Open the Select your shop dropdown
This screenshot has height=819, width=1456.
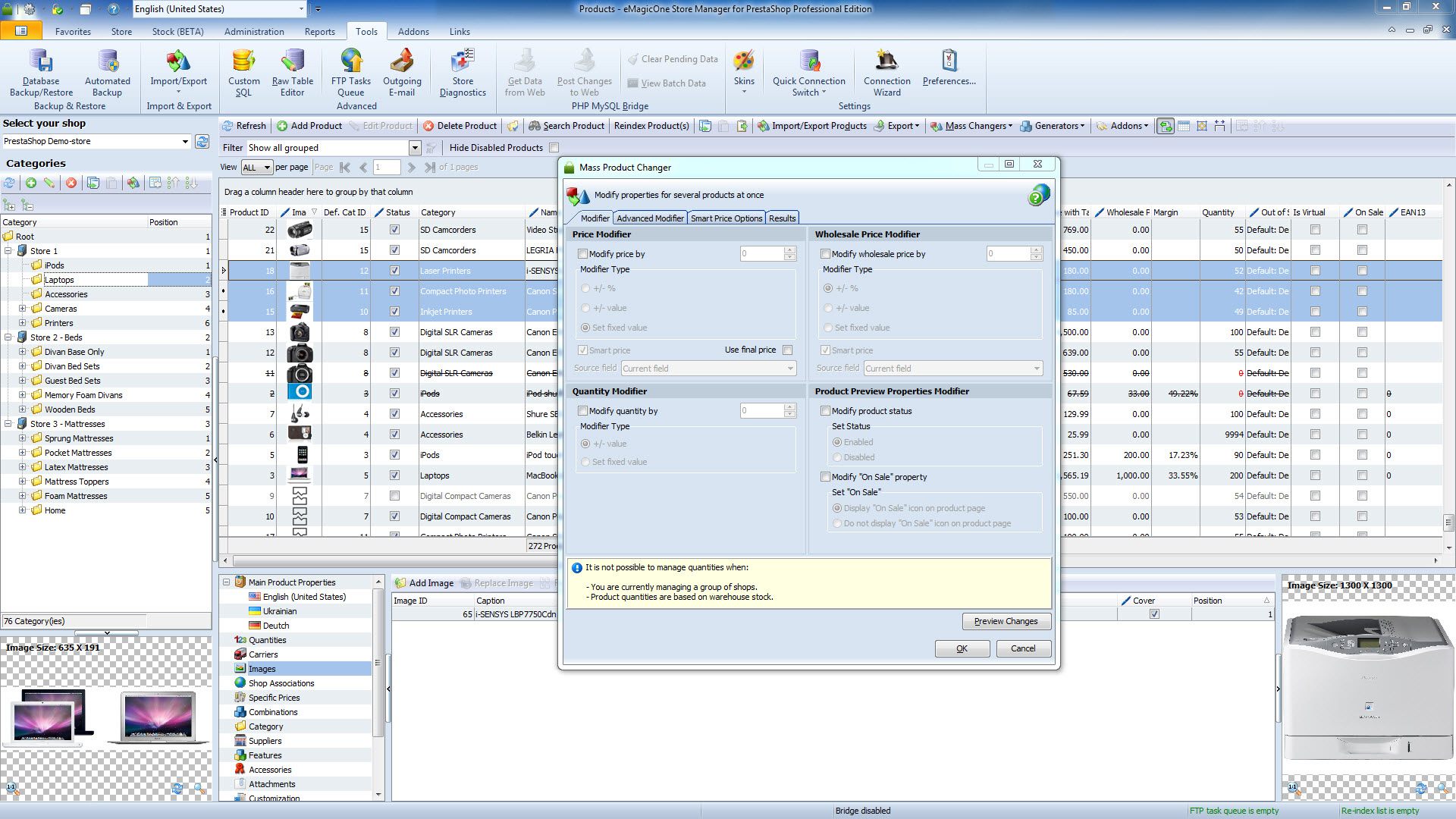pyautogui.click(x=184, y=142)
